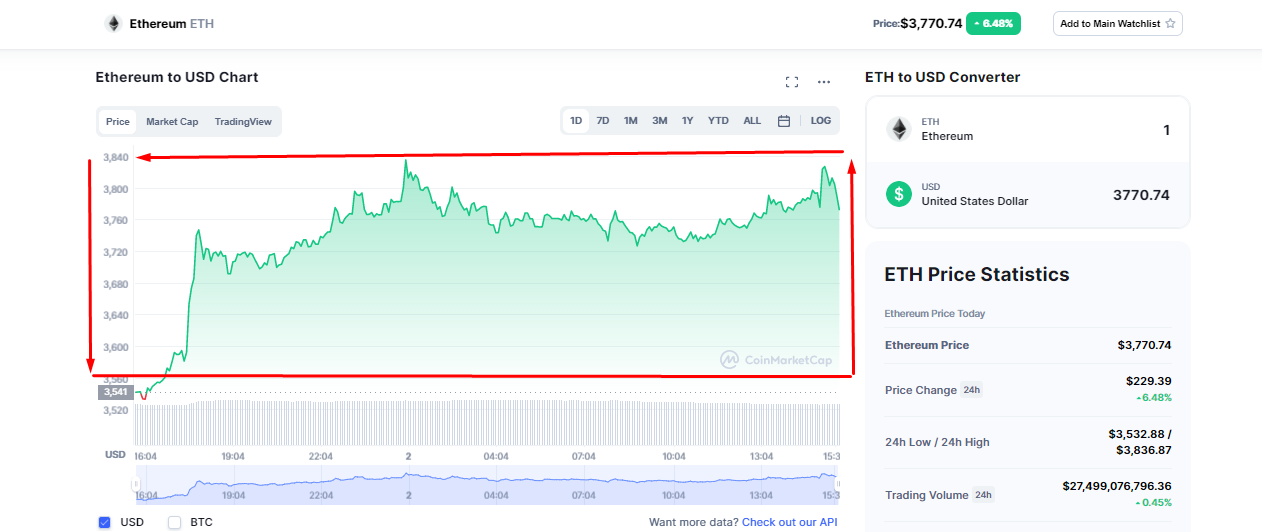Image resolution: width=1262 pixels, height=532 pixels.
Task: Switch to the TradingView tab
Action: pos(243,122)
